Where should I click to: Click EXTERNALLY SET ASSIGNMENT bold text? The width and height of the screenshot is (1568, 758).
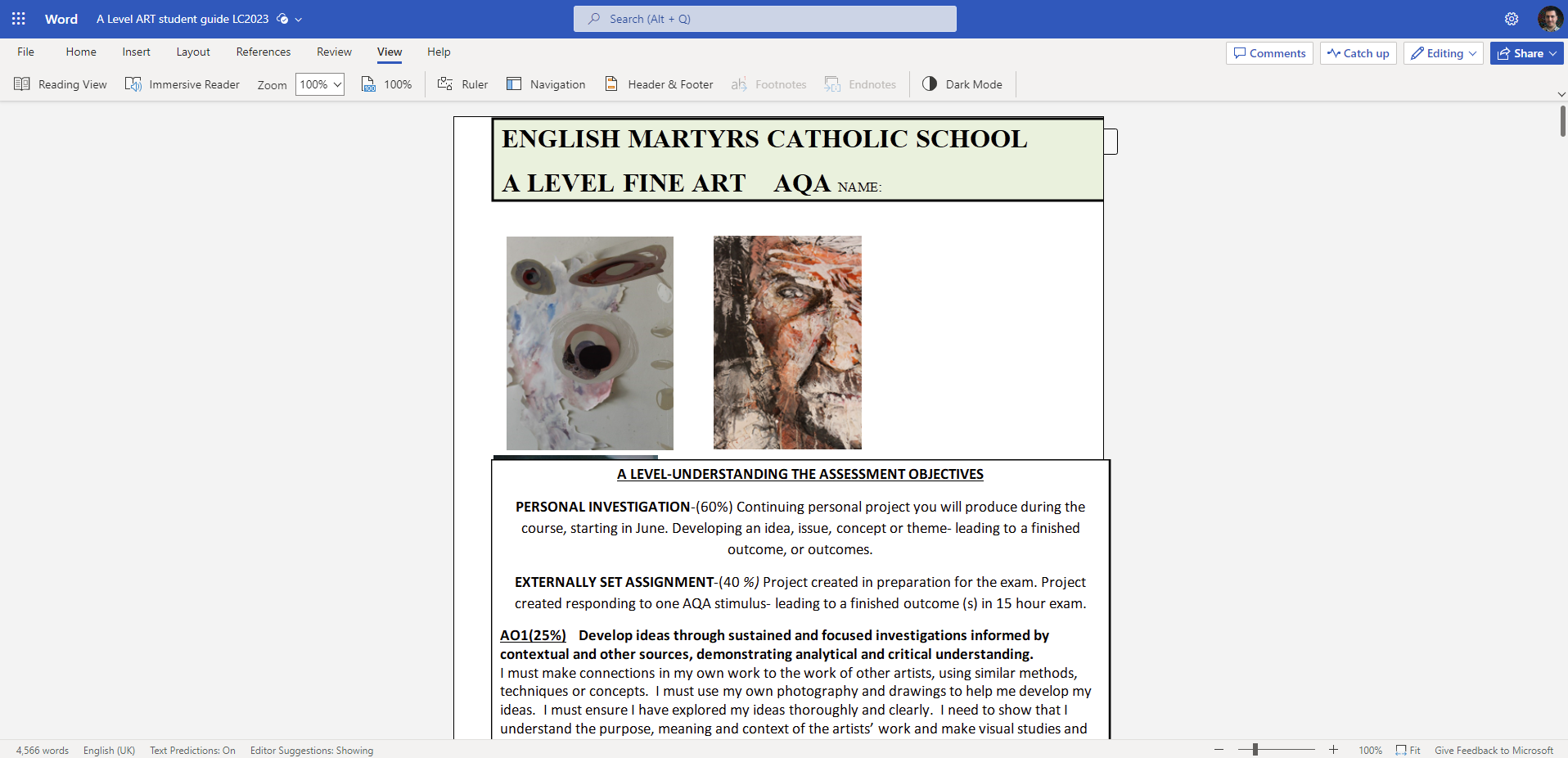615,582
